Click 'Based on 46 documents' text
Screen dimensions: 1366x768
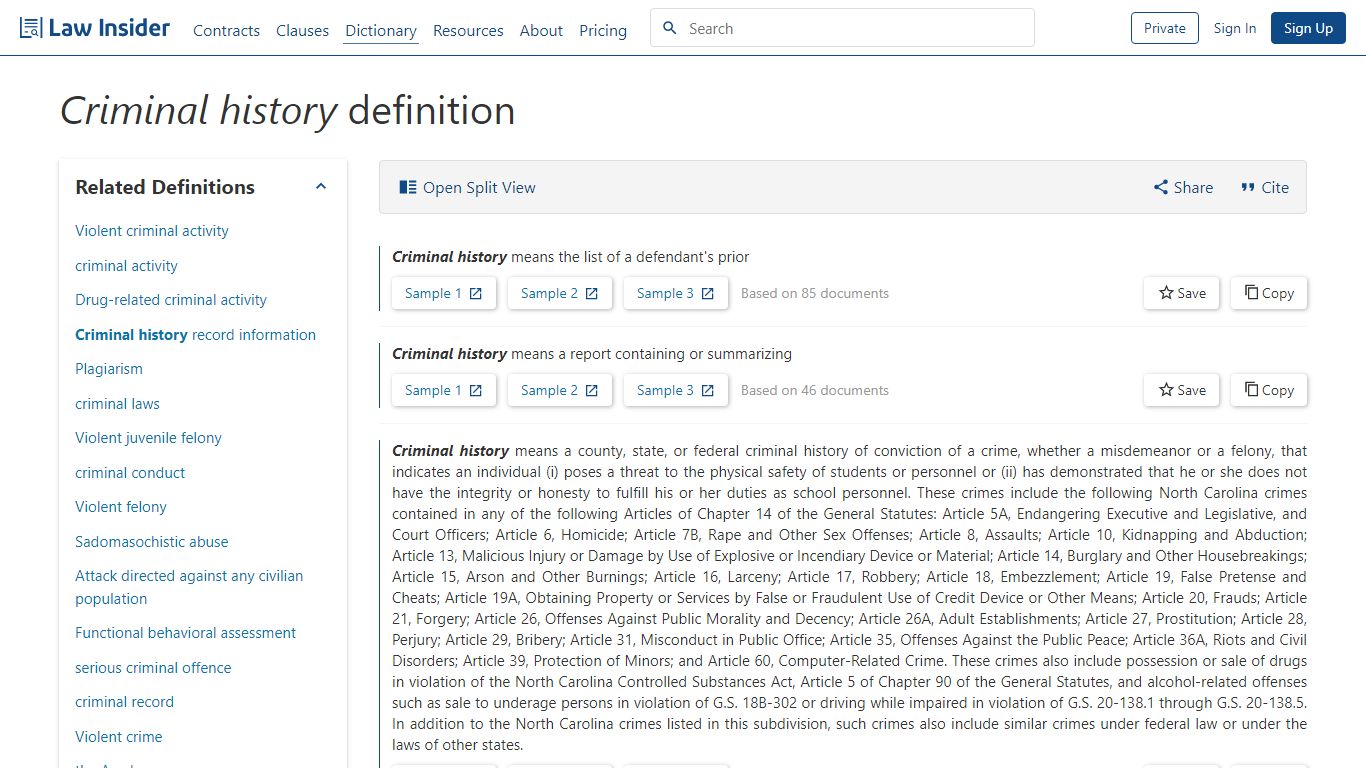click(815, 390)
